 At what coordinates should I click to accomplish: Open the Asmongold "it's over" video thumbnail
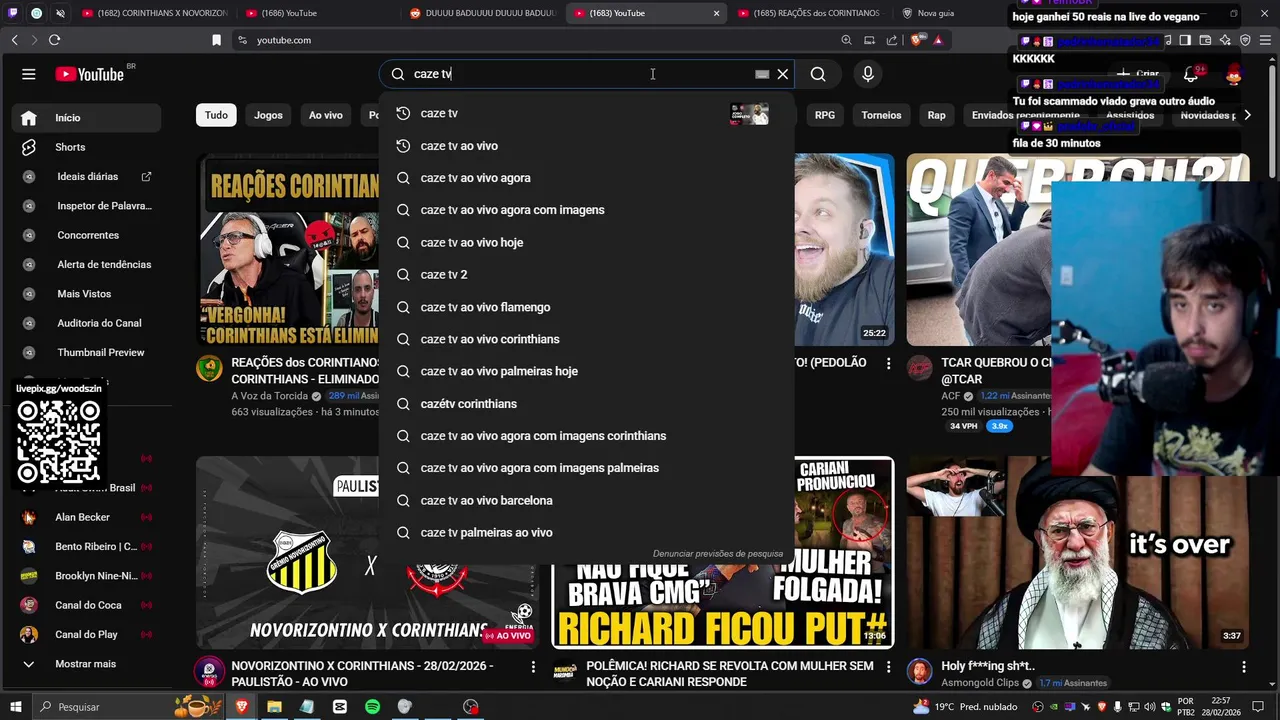point(1078,553)
